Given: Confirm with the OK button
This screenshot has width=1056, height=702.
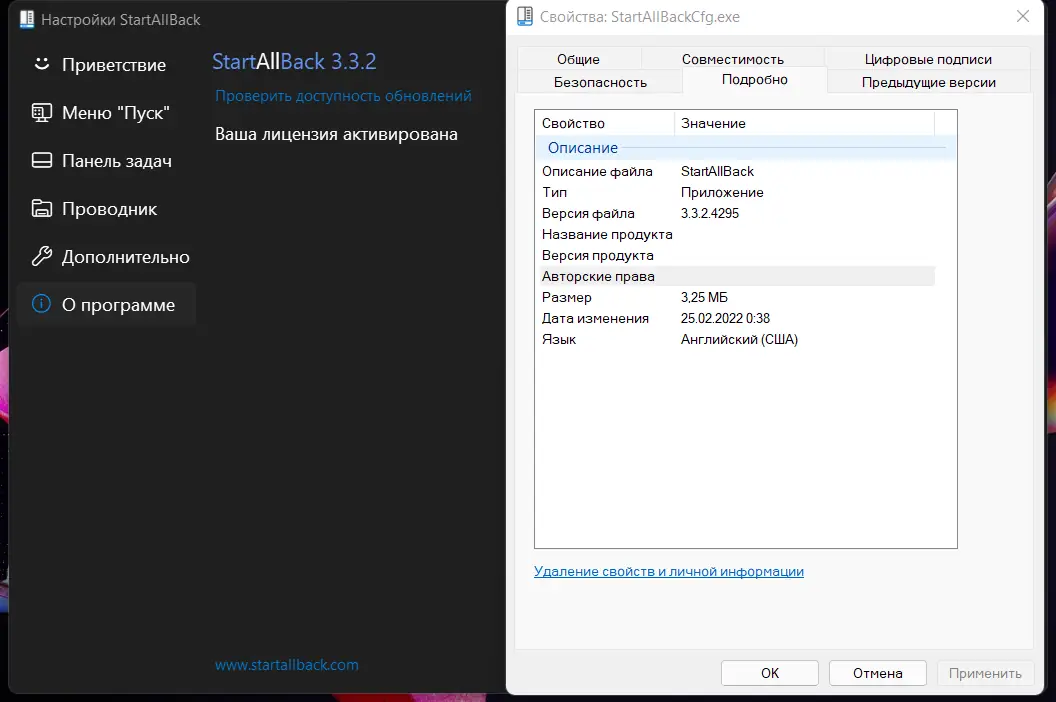Looking at the screenshot, I should point(770,673).
